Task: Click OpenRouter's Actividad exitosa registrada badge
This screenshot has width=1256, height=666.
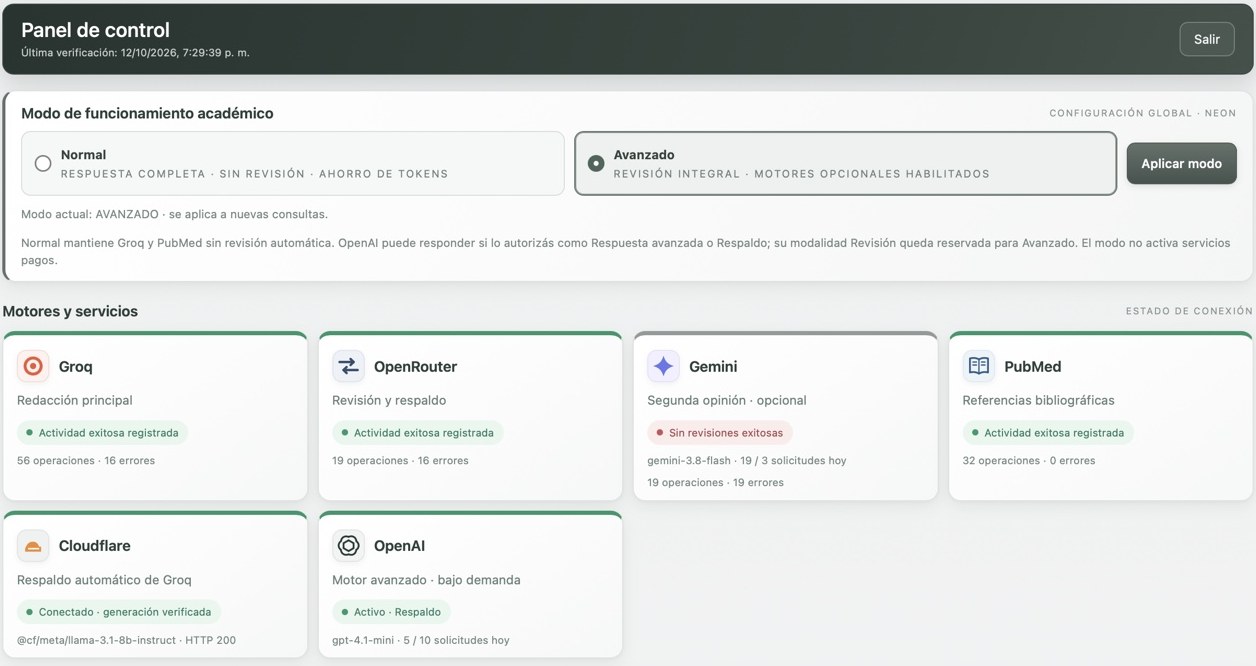Action: point(417,433)
